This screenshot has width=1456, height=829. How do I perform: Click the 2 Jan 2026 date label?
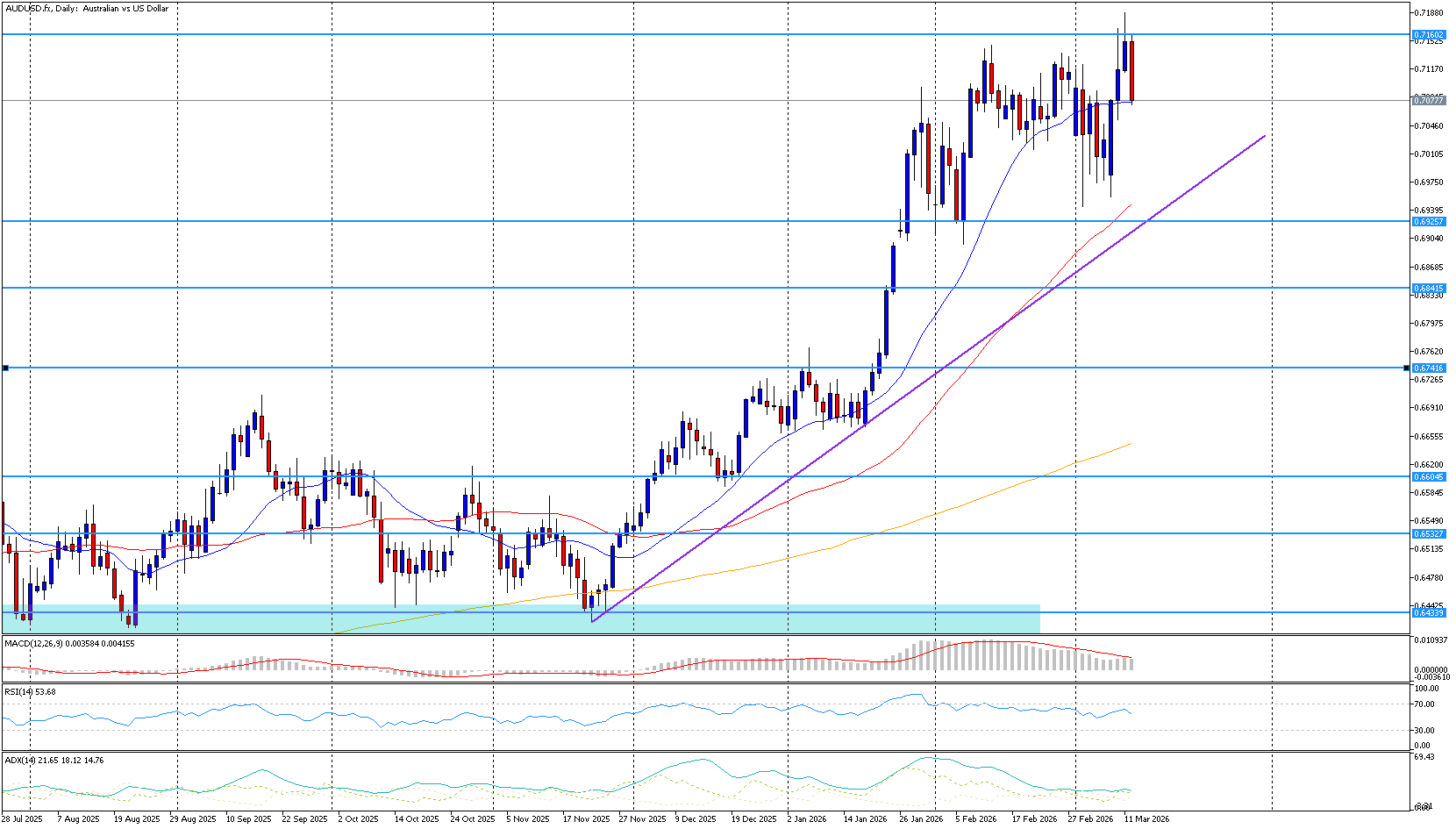click(x=807, y=819)
